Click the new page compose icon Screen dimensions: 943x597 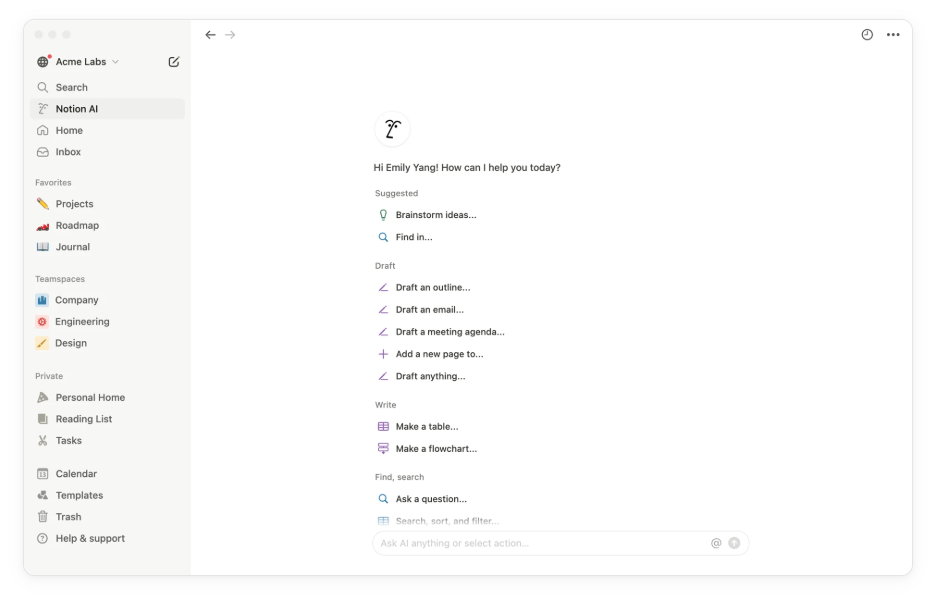tap(174, 62)
